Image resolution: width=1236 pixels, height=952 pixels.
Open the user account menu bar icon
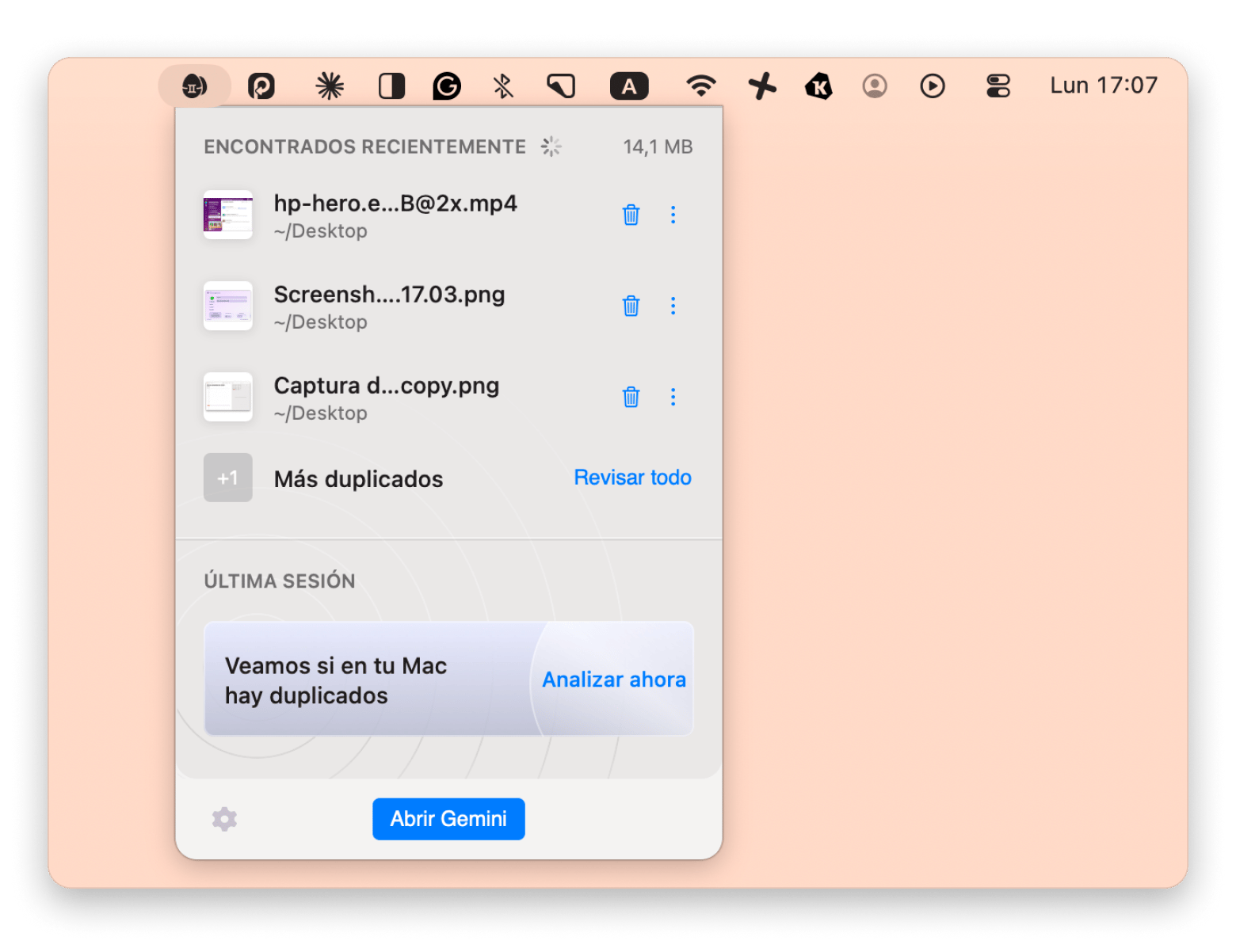(x=875, y=86)
